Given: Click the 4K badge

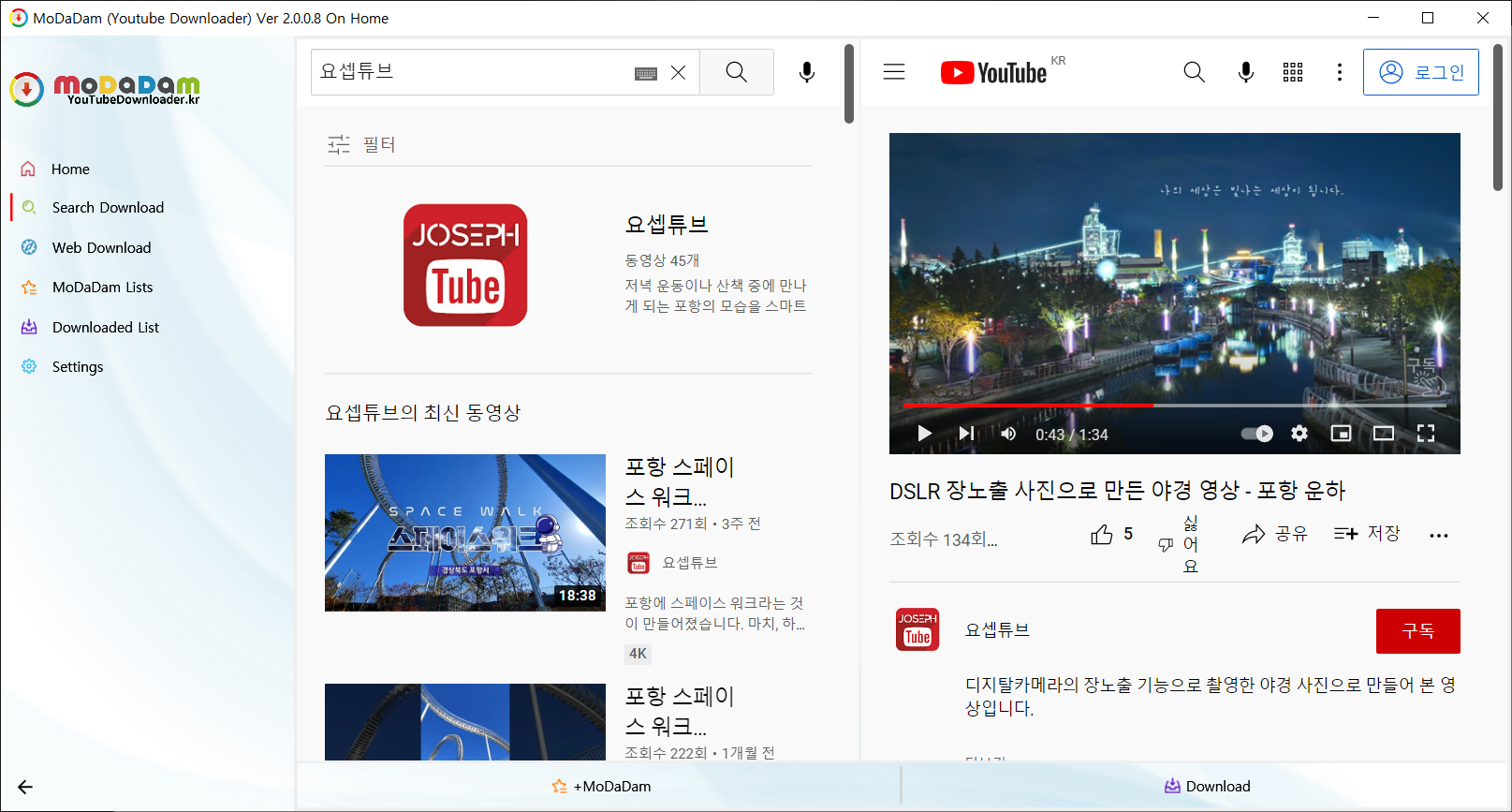Looking at the screenshot, I should point(638,654).
